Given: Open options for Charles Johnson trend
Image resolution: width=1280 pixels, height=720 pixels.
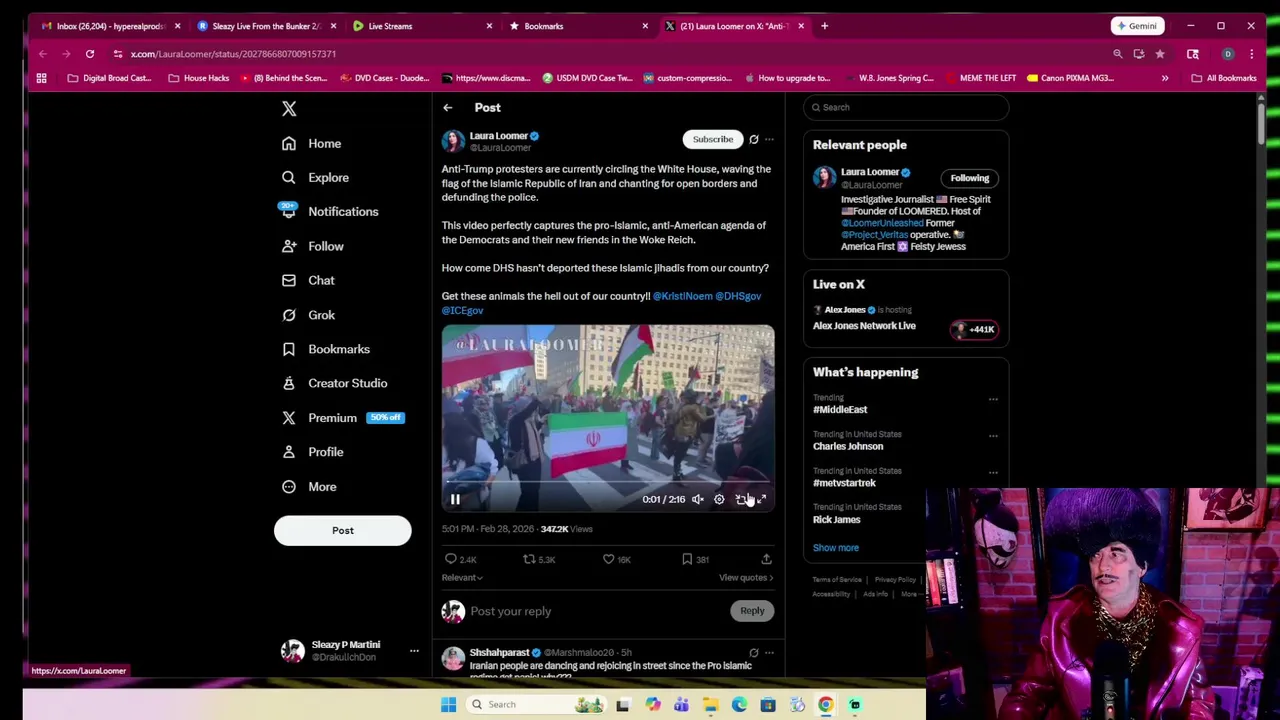Looking at the screenshot, I should pyautogui.click(x=993, y=436).
